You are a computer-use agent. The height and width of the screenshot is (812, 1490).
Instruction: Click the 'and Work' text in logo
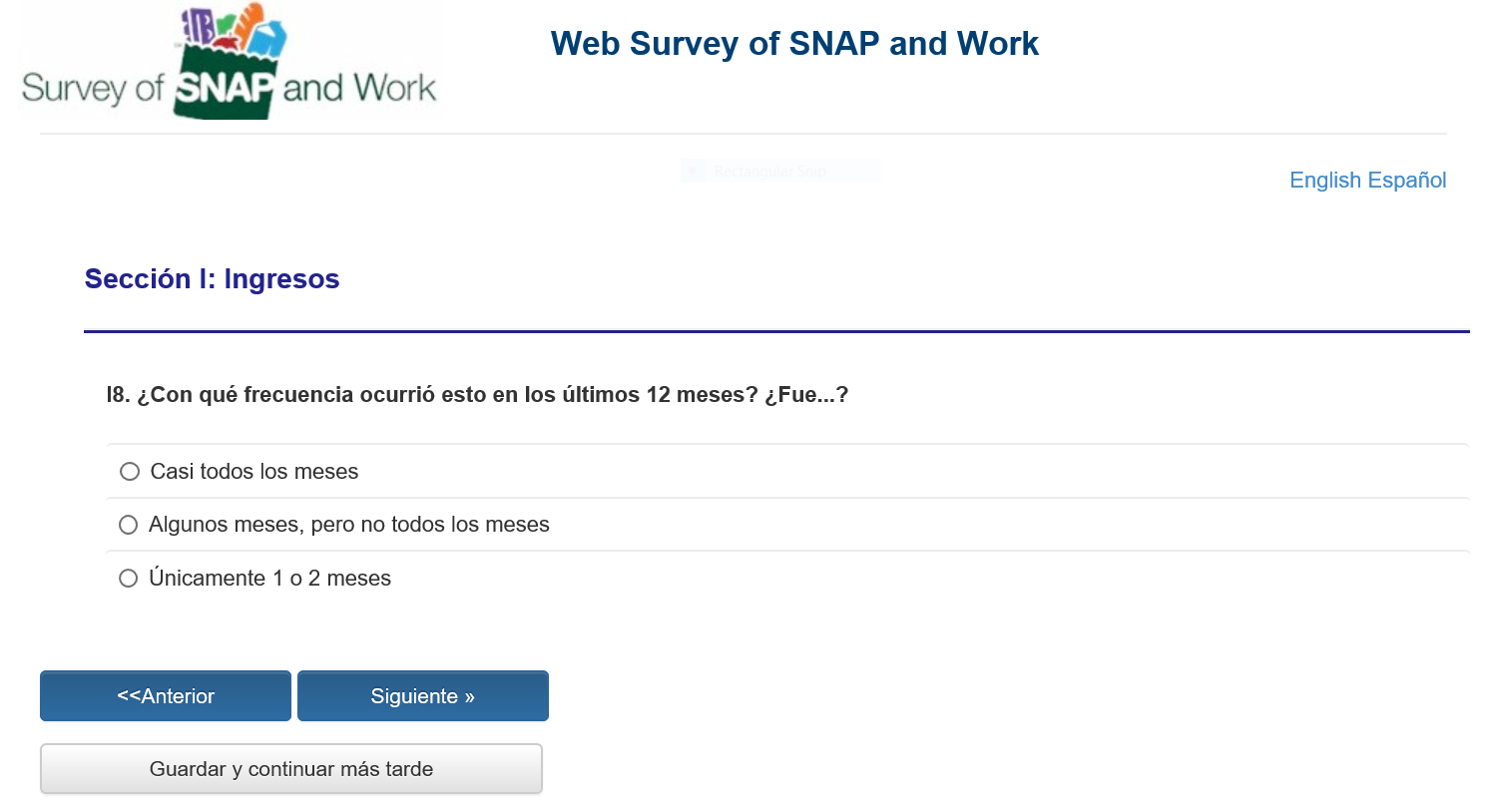coord(359,89)
